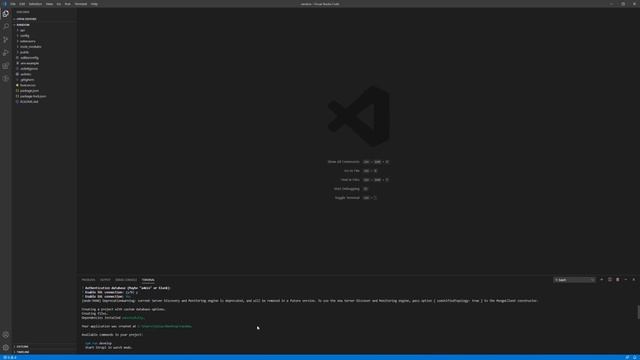Image resolution: width=640 pixels, height=360 pixels.
Task: Close the terminal panel
Action: [633, 280]
